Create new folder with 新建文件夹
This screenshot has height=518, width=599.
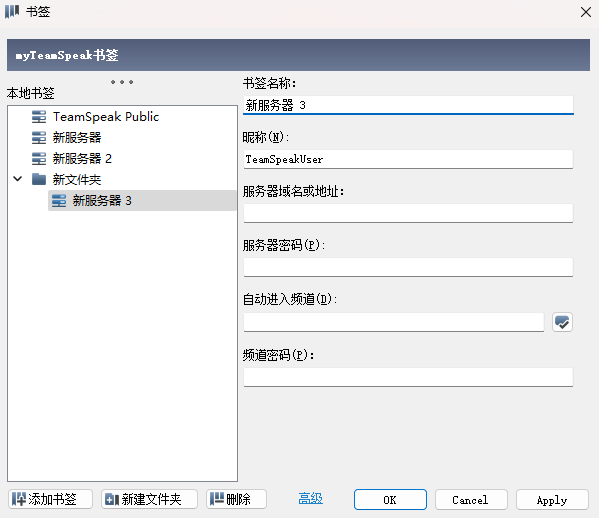tap(149, 499)
